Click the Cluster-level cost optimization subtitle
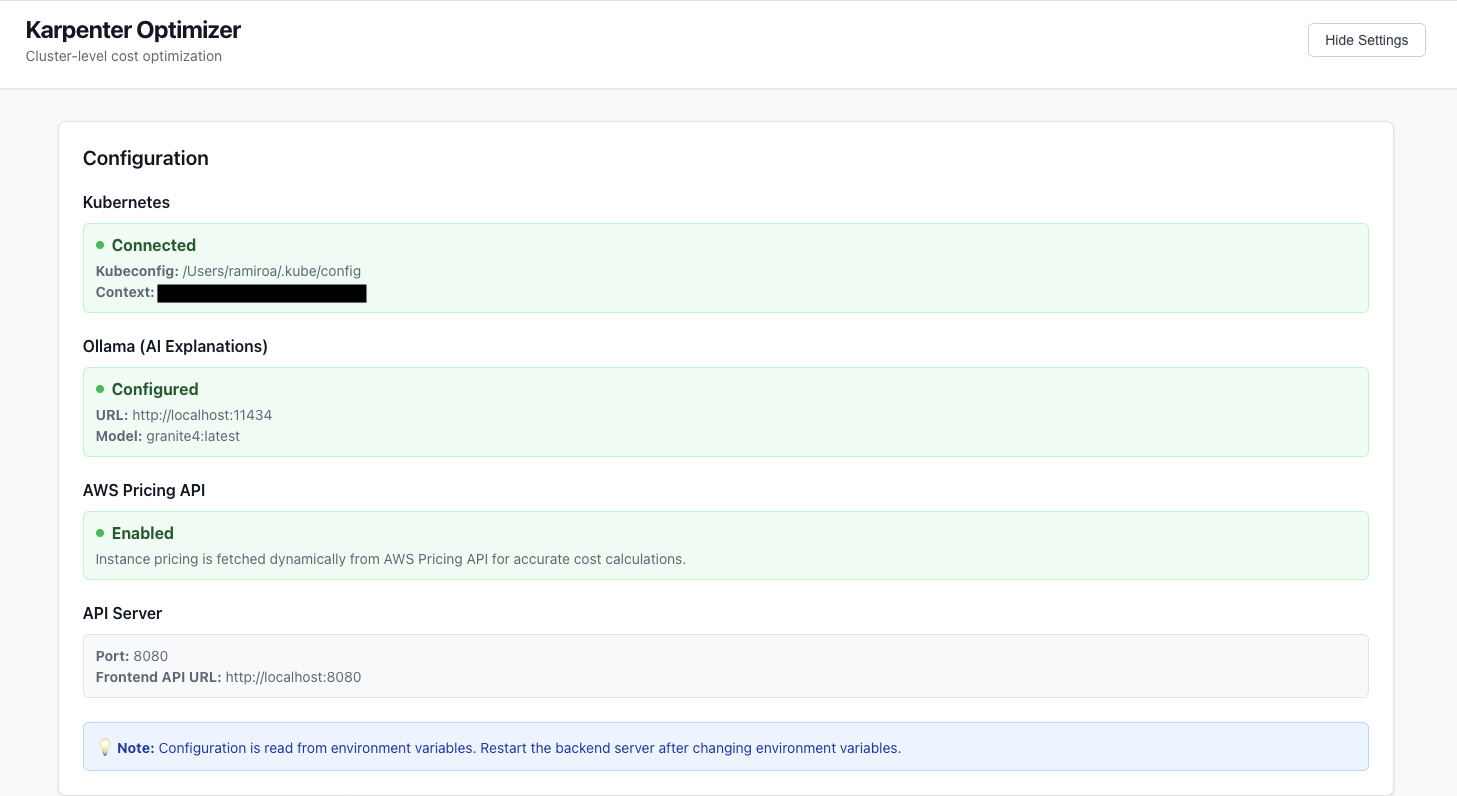 tap(124, 56)
